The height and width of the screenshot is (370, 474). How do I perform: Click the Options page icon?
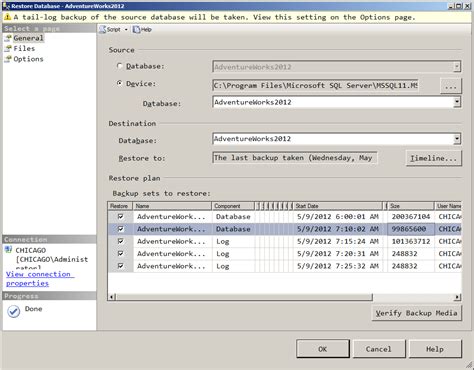click(x=8, y=59)
